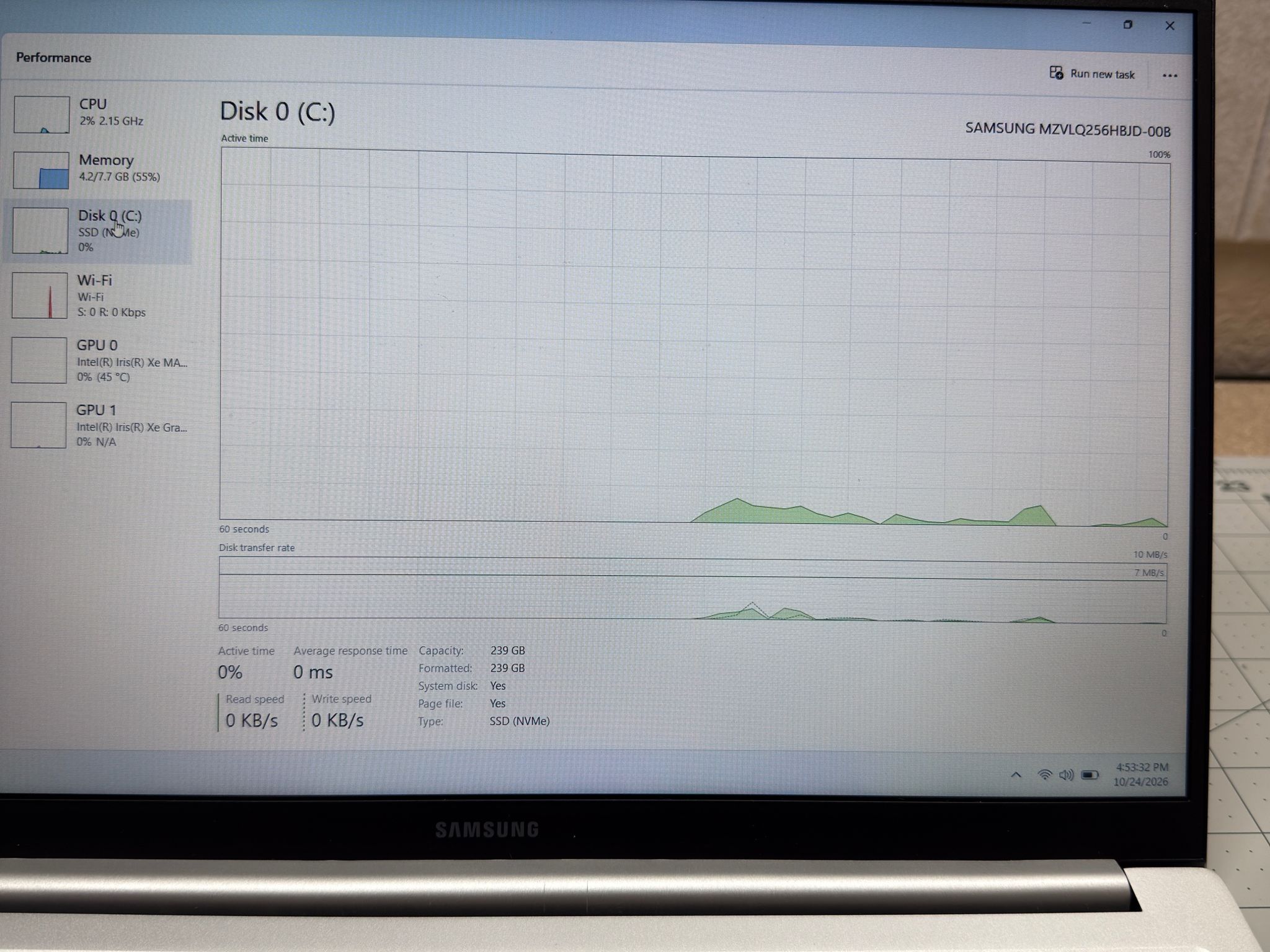Click the System disk Yes value
The image size is (1270, 952).
tap(497, 685)
